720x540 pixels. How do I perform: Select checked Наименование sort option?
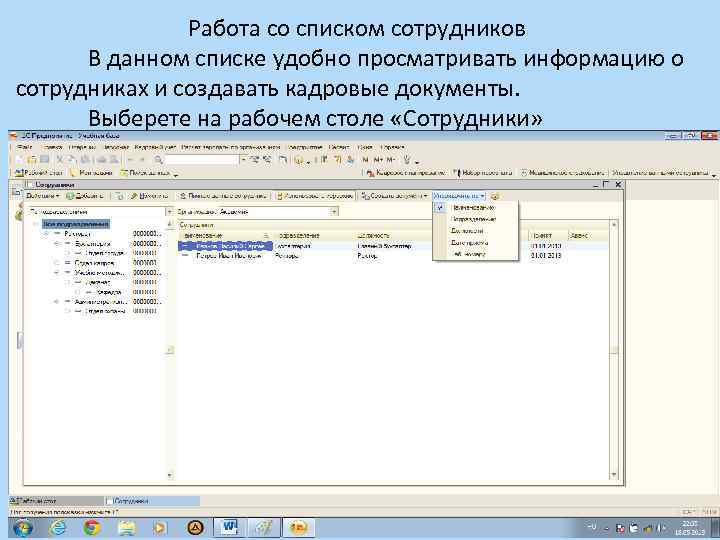pos(475,208)
